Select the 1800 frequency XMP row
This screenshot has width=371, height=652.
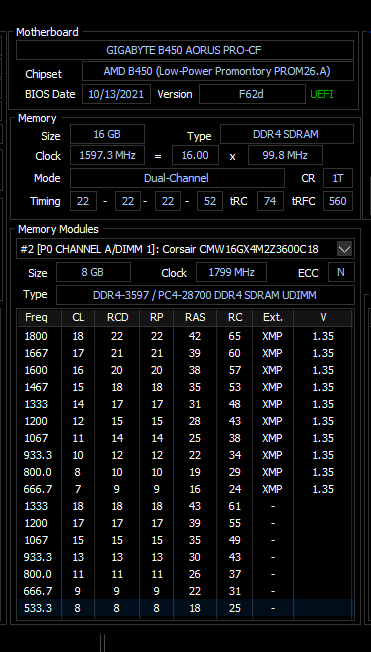[x=185, y=336]
